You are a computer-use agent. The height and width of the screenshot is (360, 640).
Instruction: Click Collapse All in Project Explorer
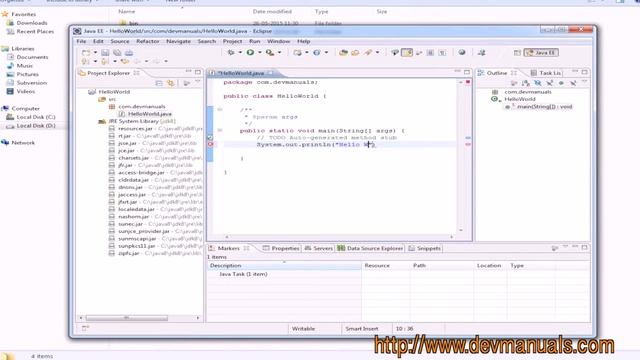[x=159, y=83]
